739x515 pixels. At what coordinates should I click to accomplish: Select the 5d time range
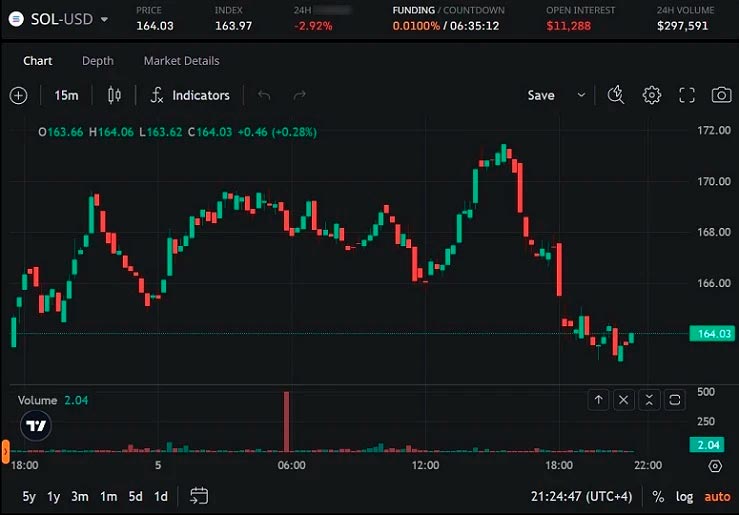[x=135, y=496]
